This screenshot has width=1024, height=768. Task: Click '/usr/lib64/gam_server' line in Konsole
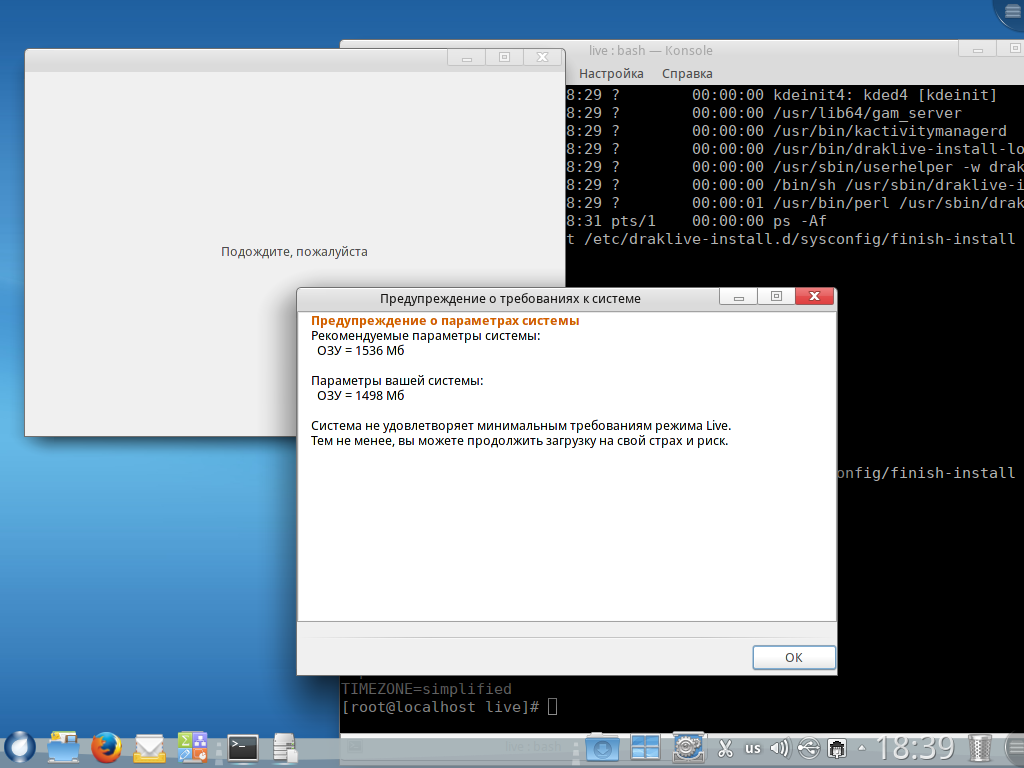point(867,113)
